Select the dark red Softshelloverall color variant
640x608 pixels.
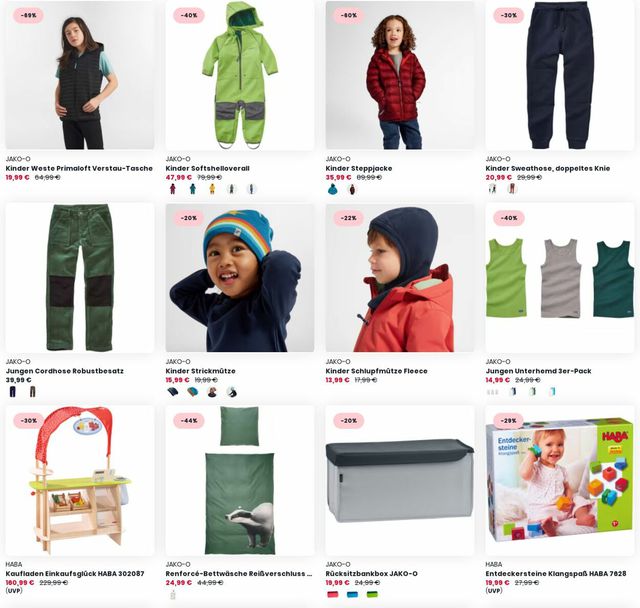(x=172, y=189)
